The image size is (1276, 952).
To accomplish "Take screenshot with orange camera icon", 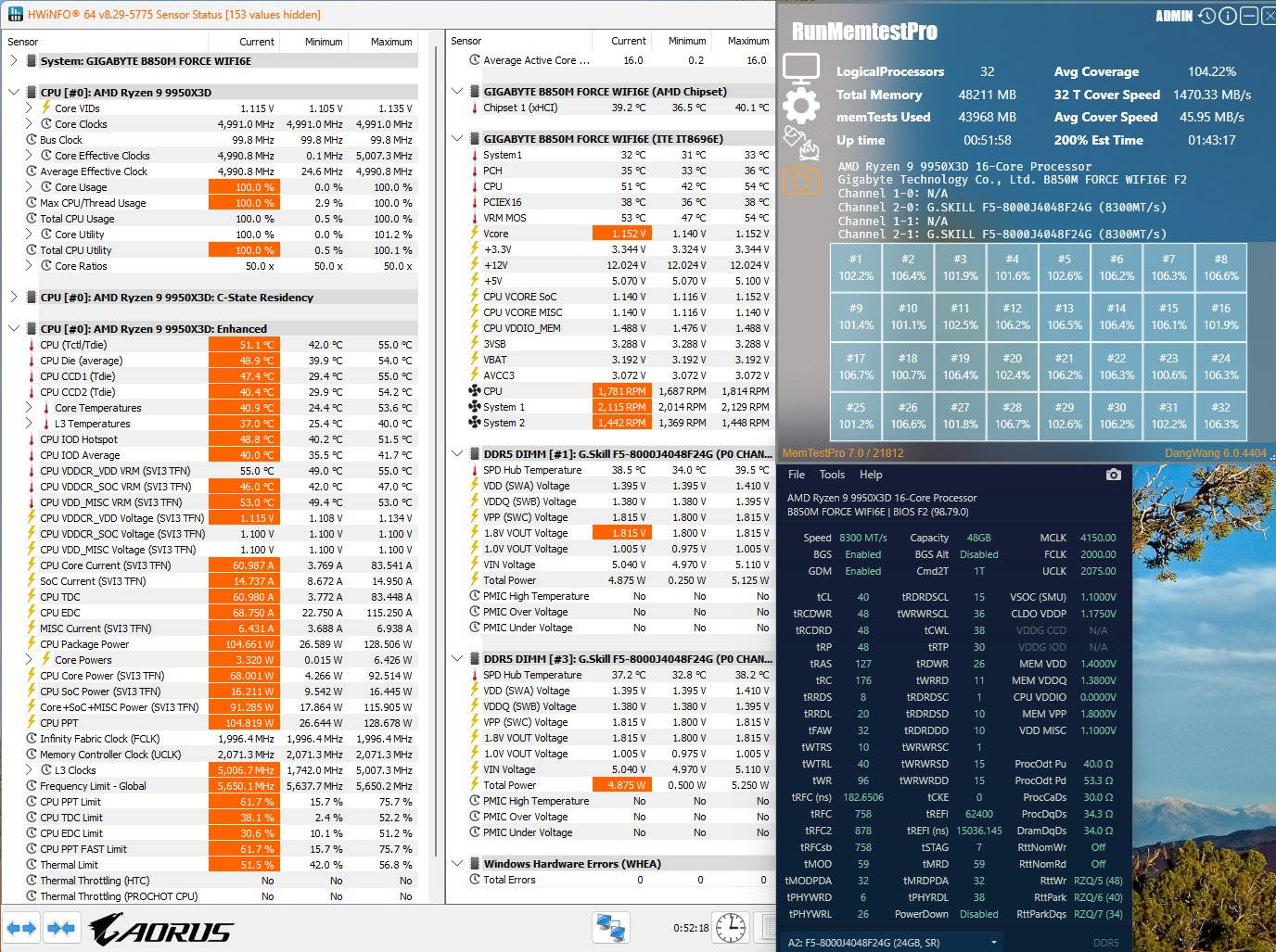I will (x=800, y=180).
